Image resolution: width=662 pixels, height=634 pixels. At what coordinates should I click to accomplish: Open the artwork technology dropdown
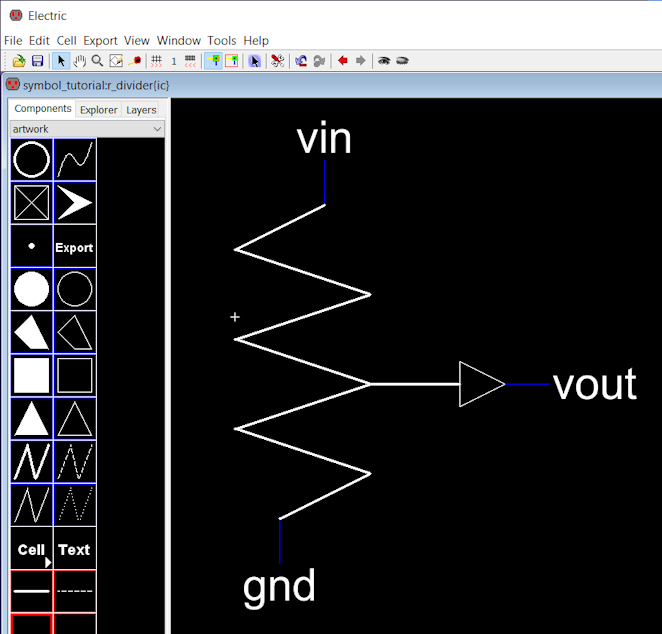click(x=87, y=129)
